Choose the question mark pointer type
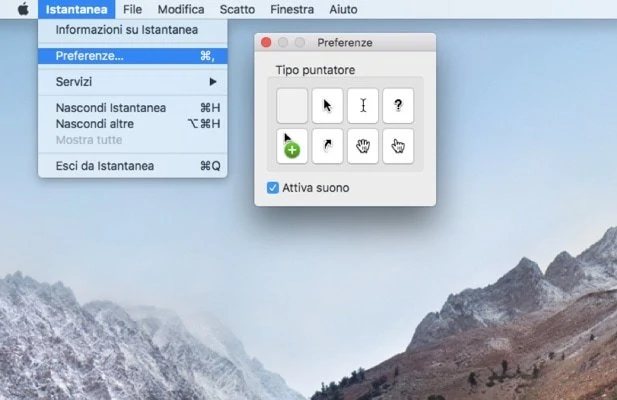This screenshot has width=617, height=400. coord(398,106)
